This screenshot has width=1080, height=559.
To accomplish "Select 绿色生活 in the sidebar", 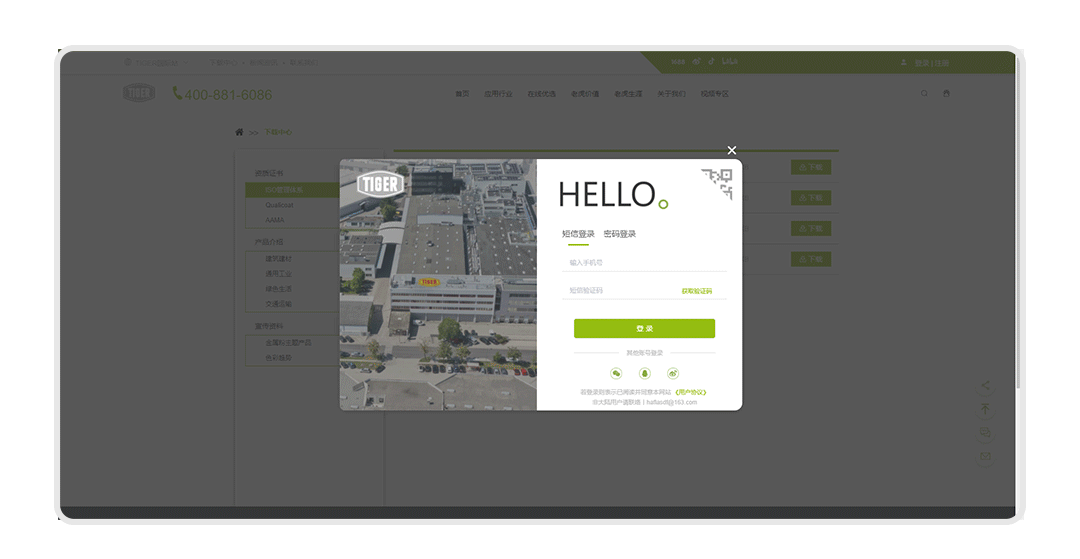I will pos(278,289).
